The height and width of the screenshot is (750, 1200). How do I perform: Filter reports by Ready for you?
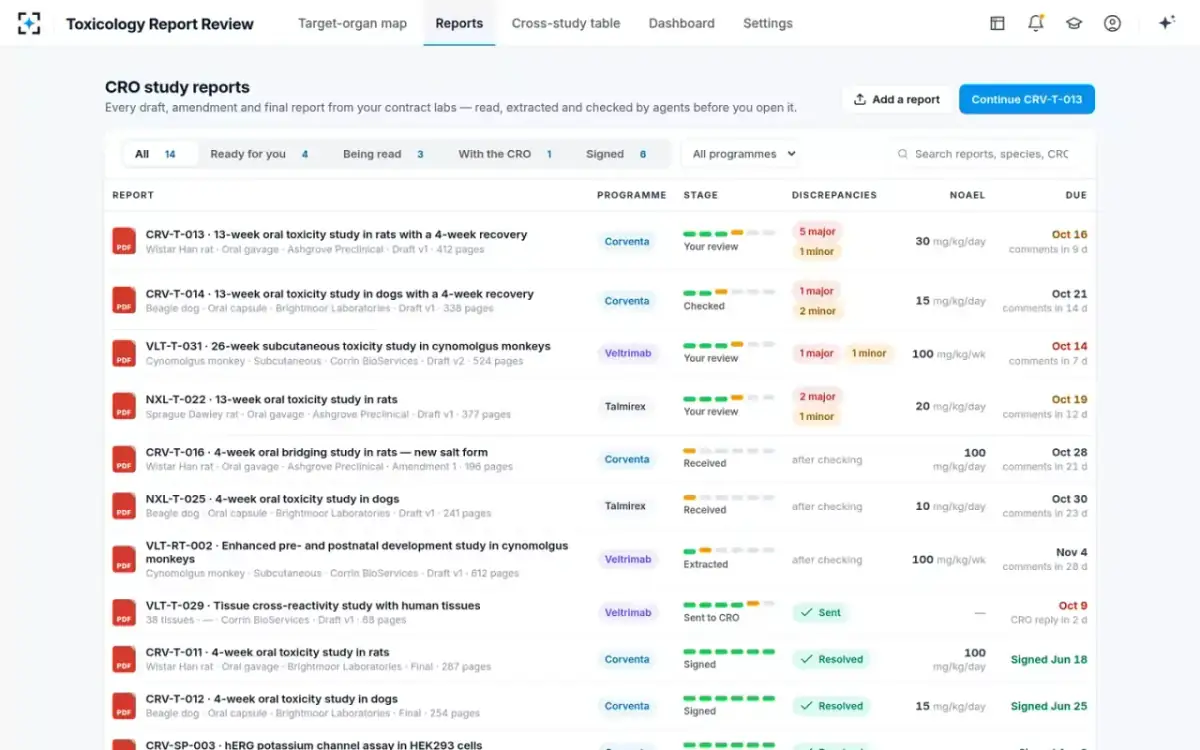(259, 154)
